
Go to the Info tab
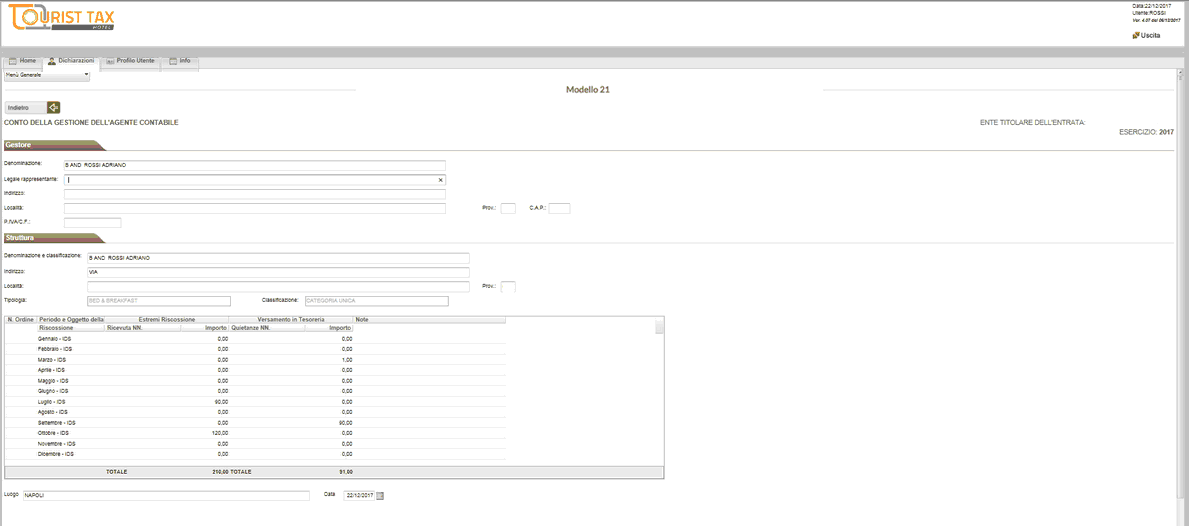(x=180, y=61)
